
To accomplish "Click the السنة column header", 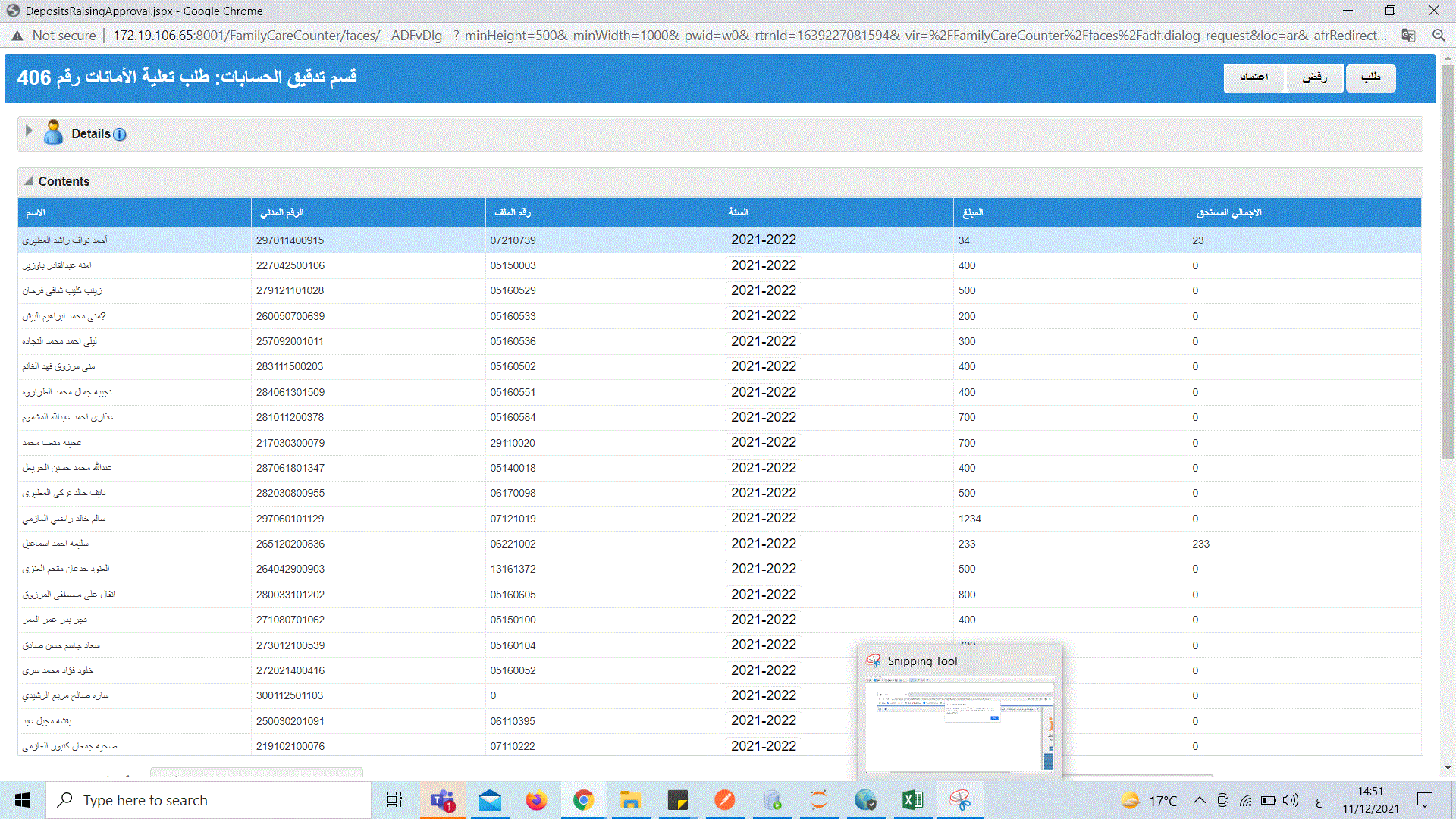I will [x=836, y=212].
